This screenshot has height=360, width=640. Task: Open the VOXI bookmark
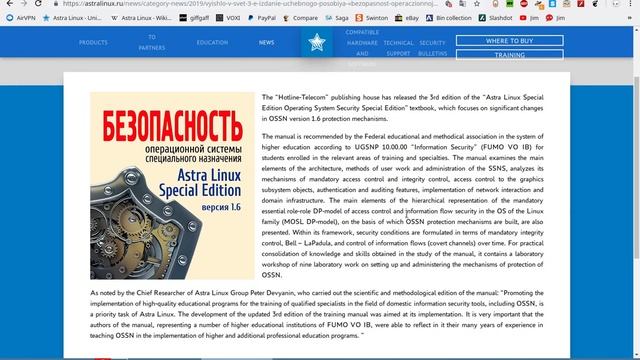228,18
